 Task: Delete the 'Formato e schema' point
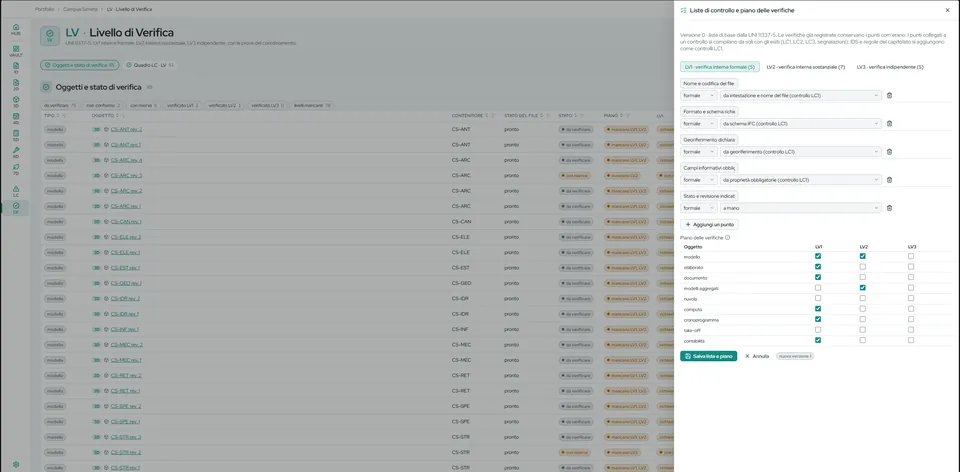click(890, 124)
